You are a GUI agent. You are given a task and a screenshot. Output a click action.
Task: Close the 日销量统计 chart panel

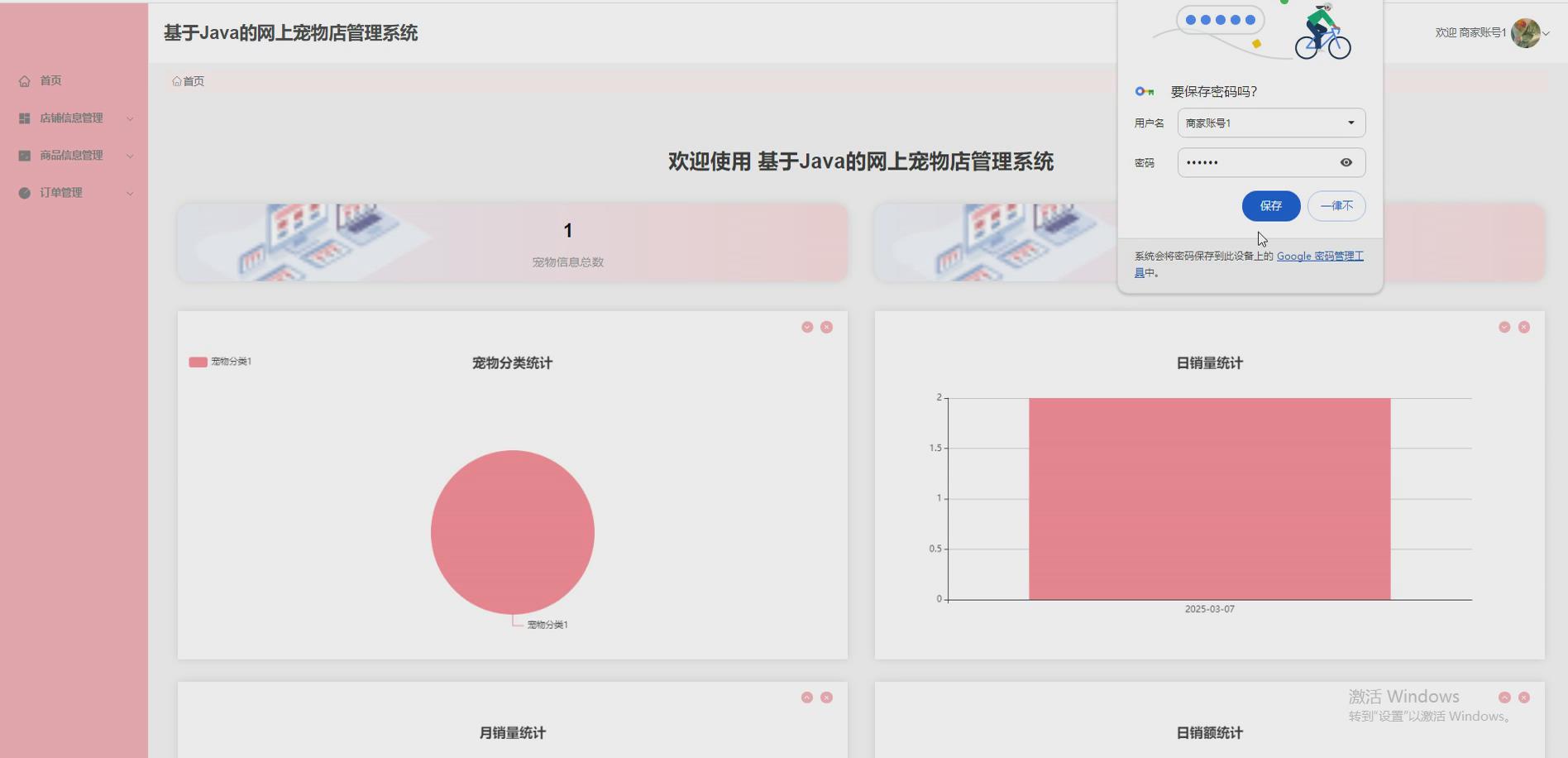(1523, 327)
